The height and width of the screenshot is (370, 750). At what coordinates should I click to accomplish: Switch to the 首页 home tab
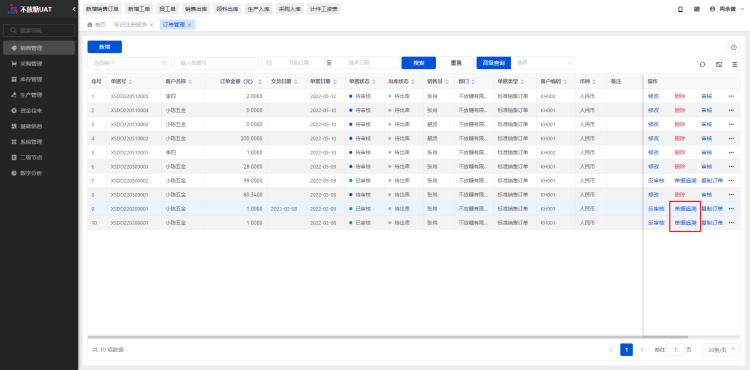[x=97, y=25]
